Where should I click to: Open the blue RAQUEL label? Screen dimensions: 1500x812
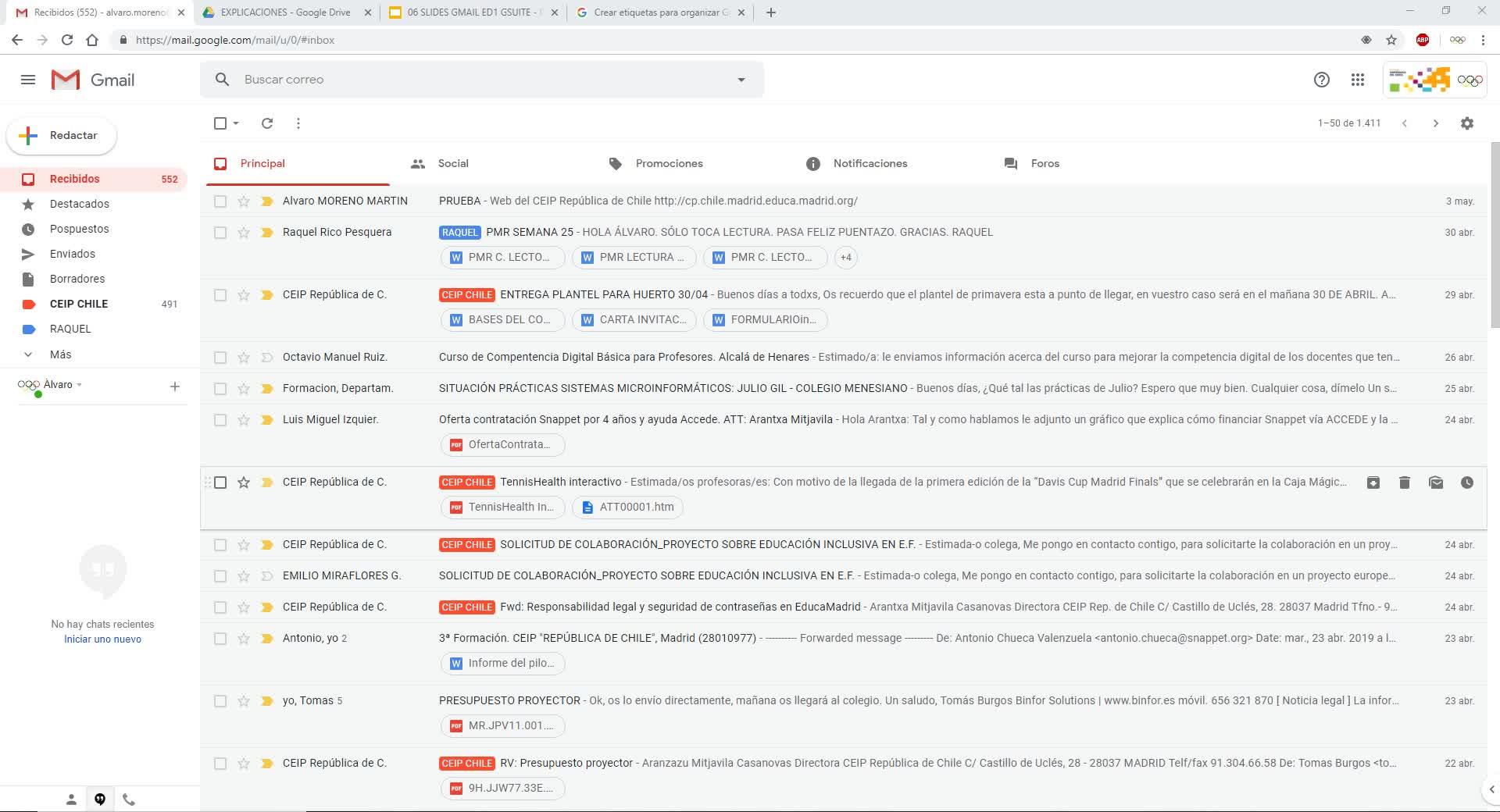click(x=70, y=329)
